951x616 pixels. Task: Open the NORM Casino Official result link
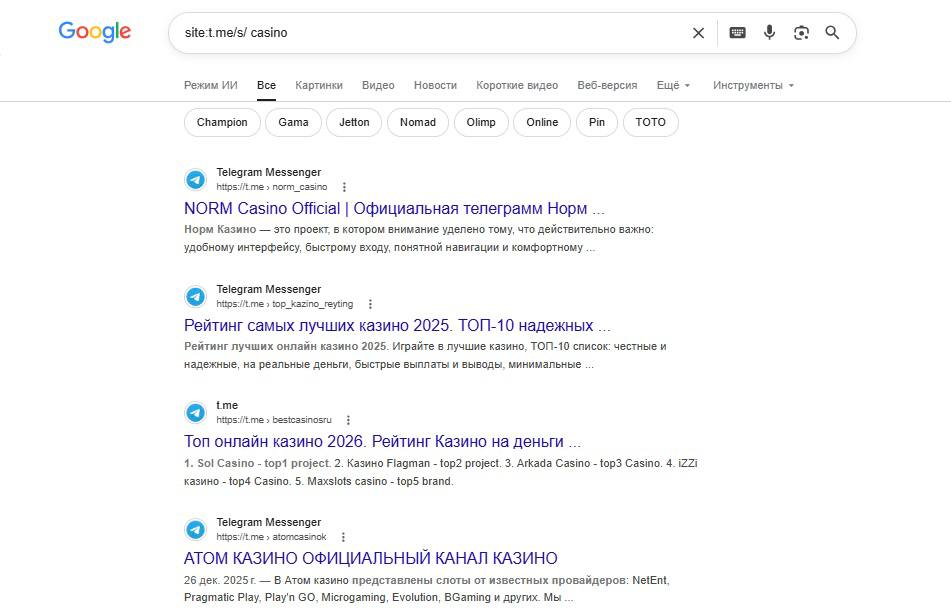394,209
